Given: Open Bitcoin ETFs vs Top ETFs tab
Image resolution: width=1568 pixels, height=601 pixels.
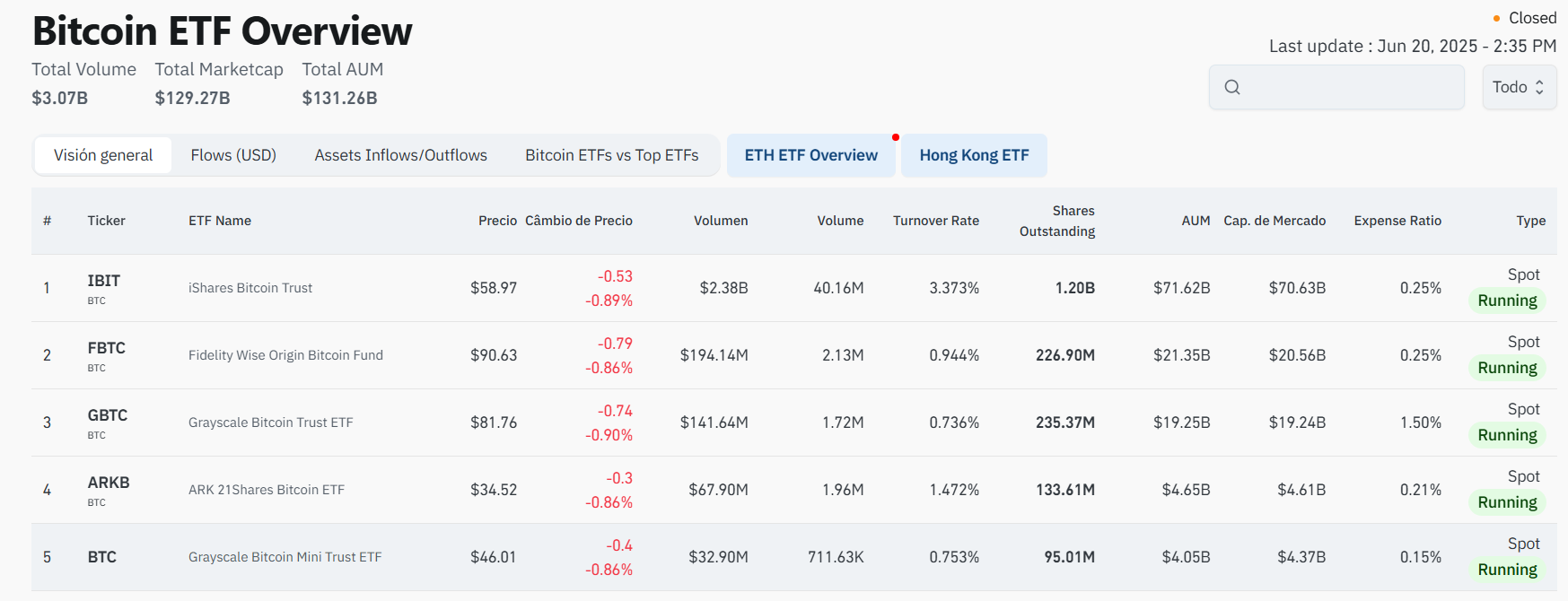Looking at the screenshot, I should [x=612, y=155].
